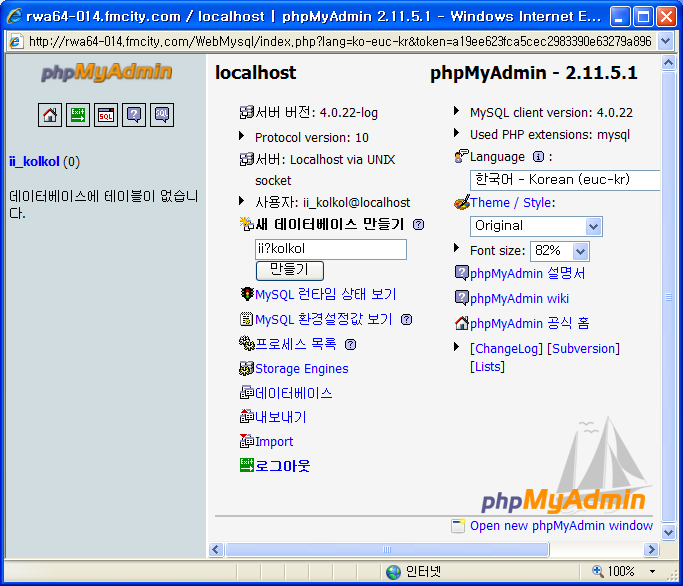Click the help icon beside 프로세스 목록
The width and height of the screenshot is (683, 586).
351,345
